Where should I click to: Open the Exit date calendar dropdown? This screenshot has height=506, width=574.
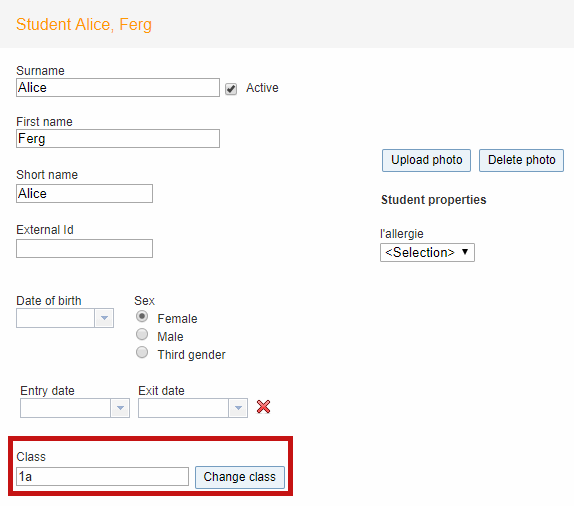(x=238, y=408)
